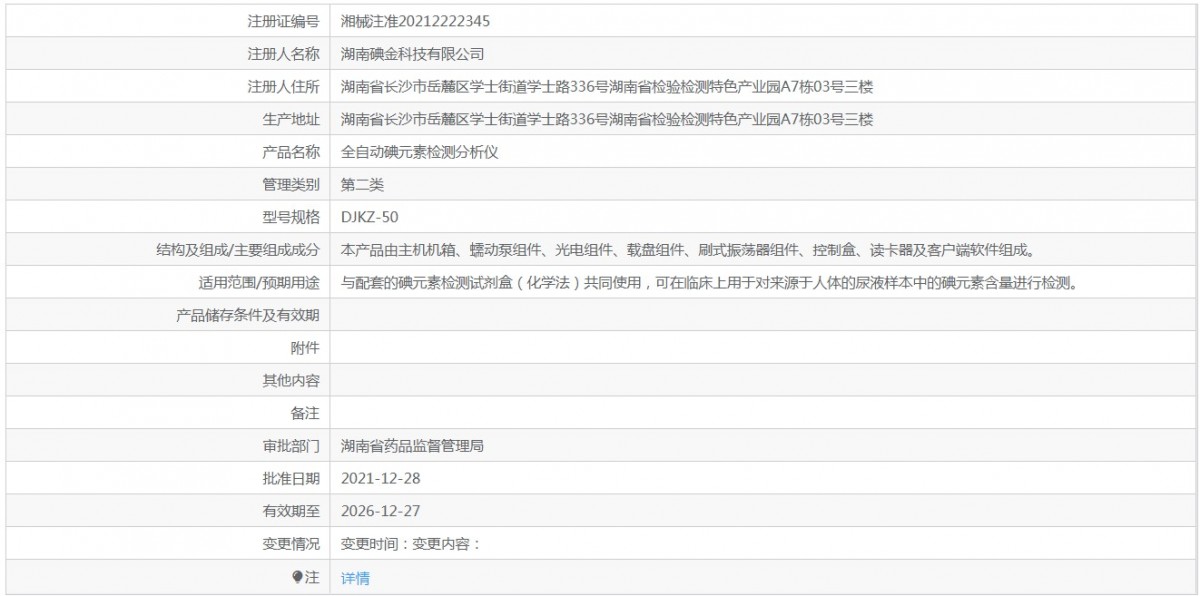
Task: Select the 注册人名称 label
Action: click(283, 53)
